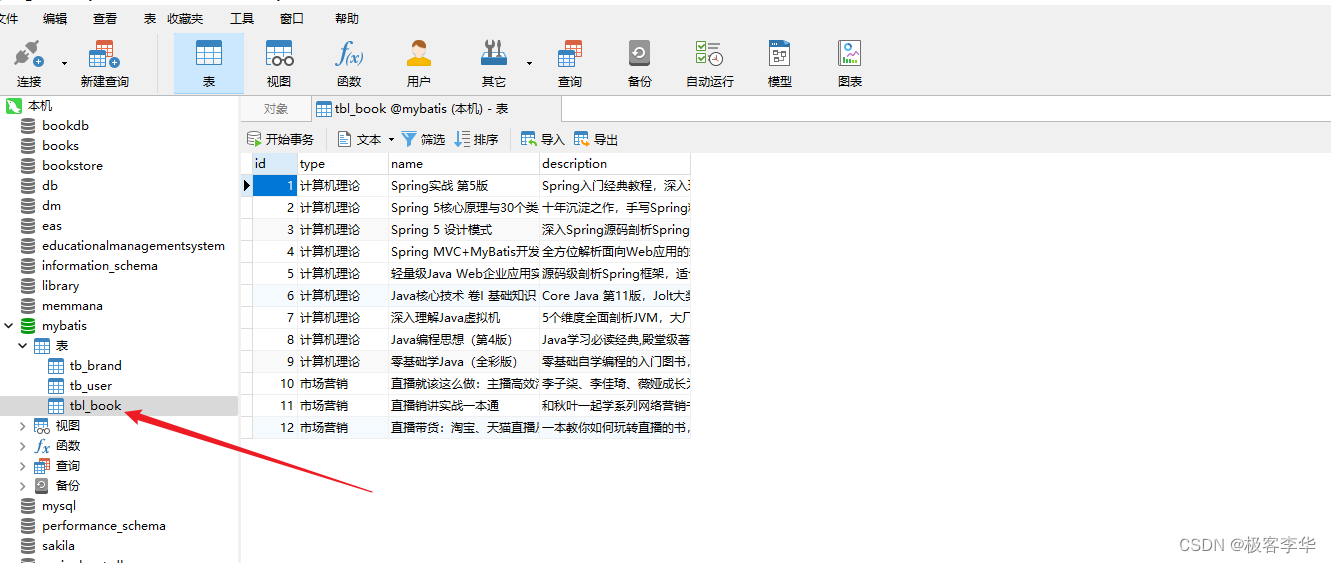Select the tb_brand table
This screenshot has height=563, width=1331.
(95, 365)
